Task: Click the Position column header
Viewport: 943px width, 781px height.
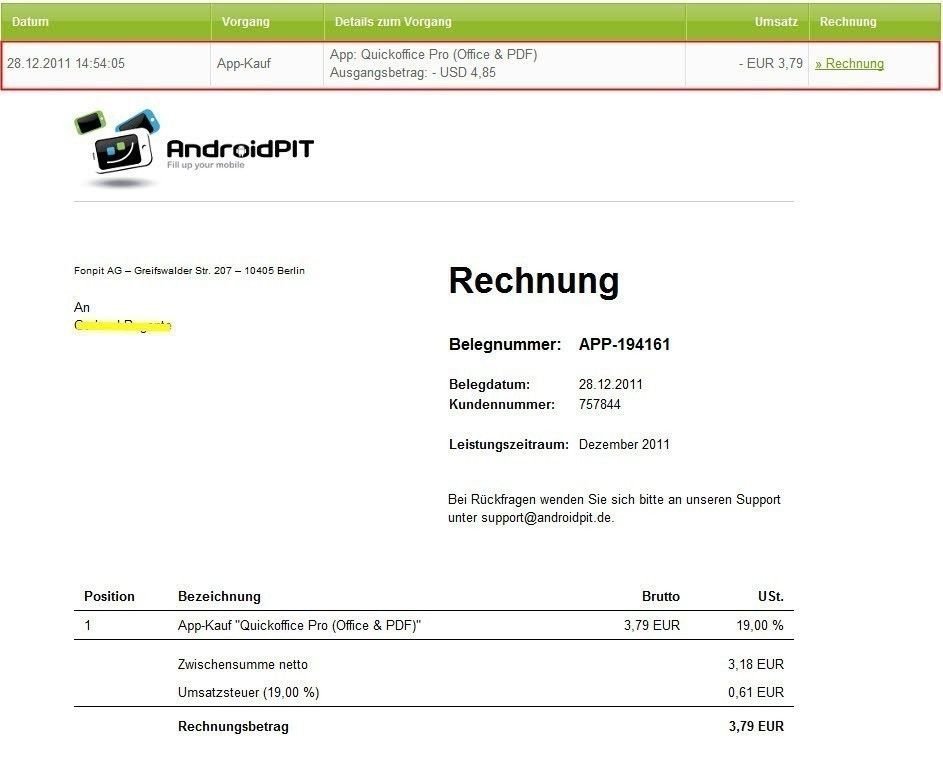Action: (x=109, y=596)
